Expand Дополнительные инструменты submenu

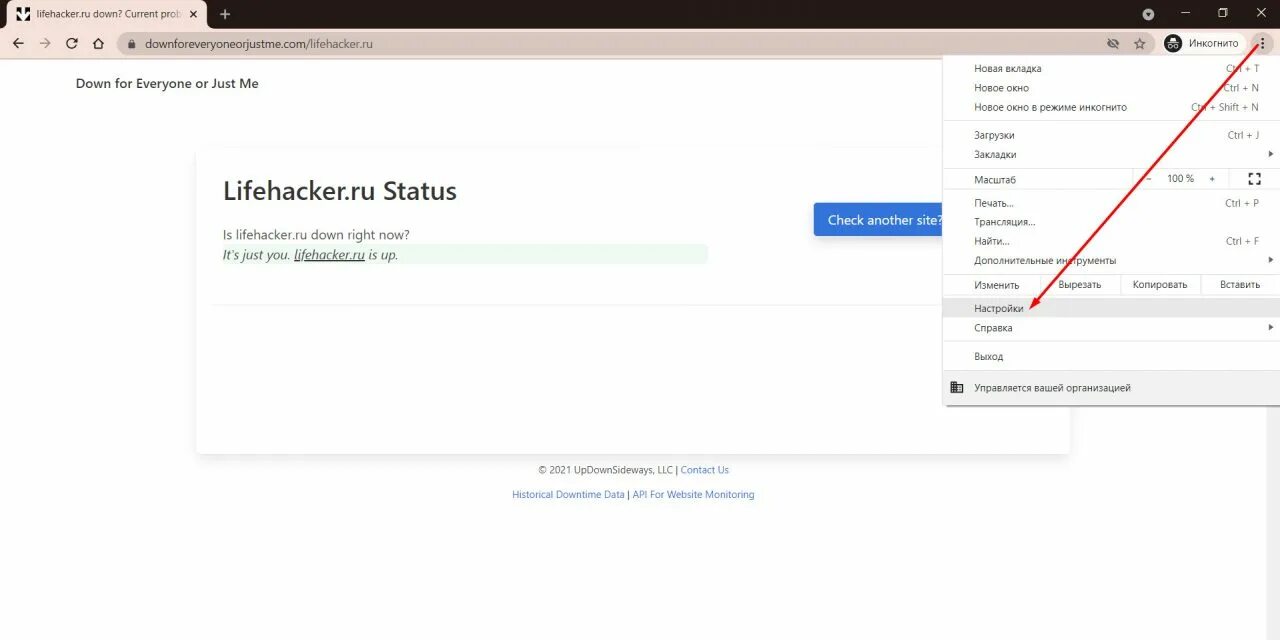(1111, 260)
